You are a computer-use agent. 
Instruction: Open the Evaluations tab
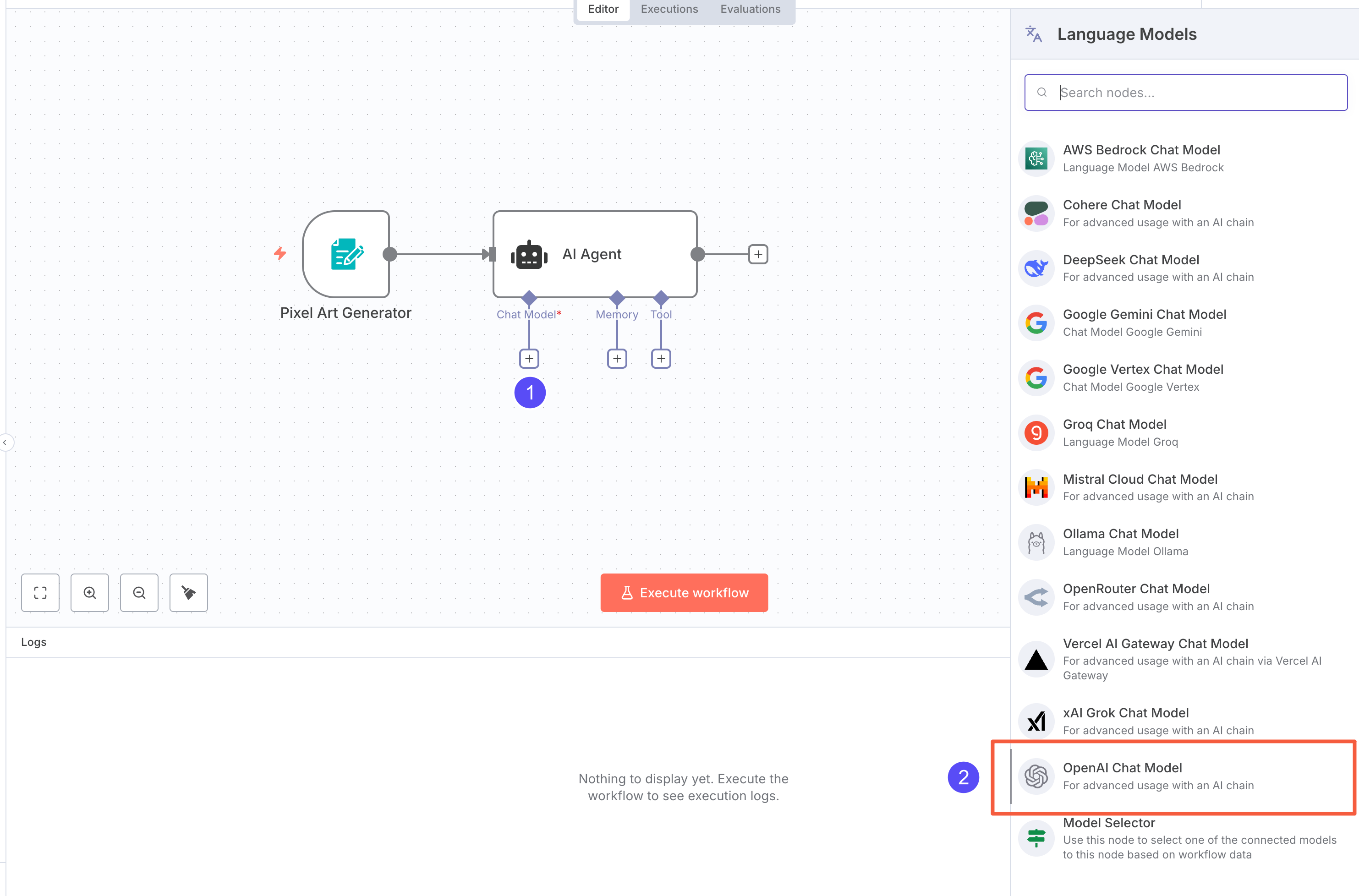[x=750, y=9]
